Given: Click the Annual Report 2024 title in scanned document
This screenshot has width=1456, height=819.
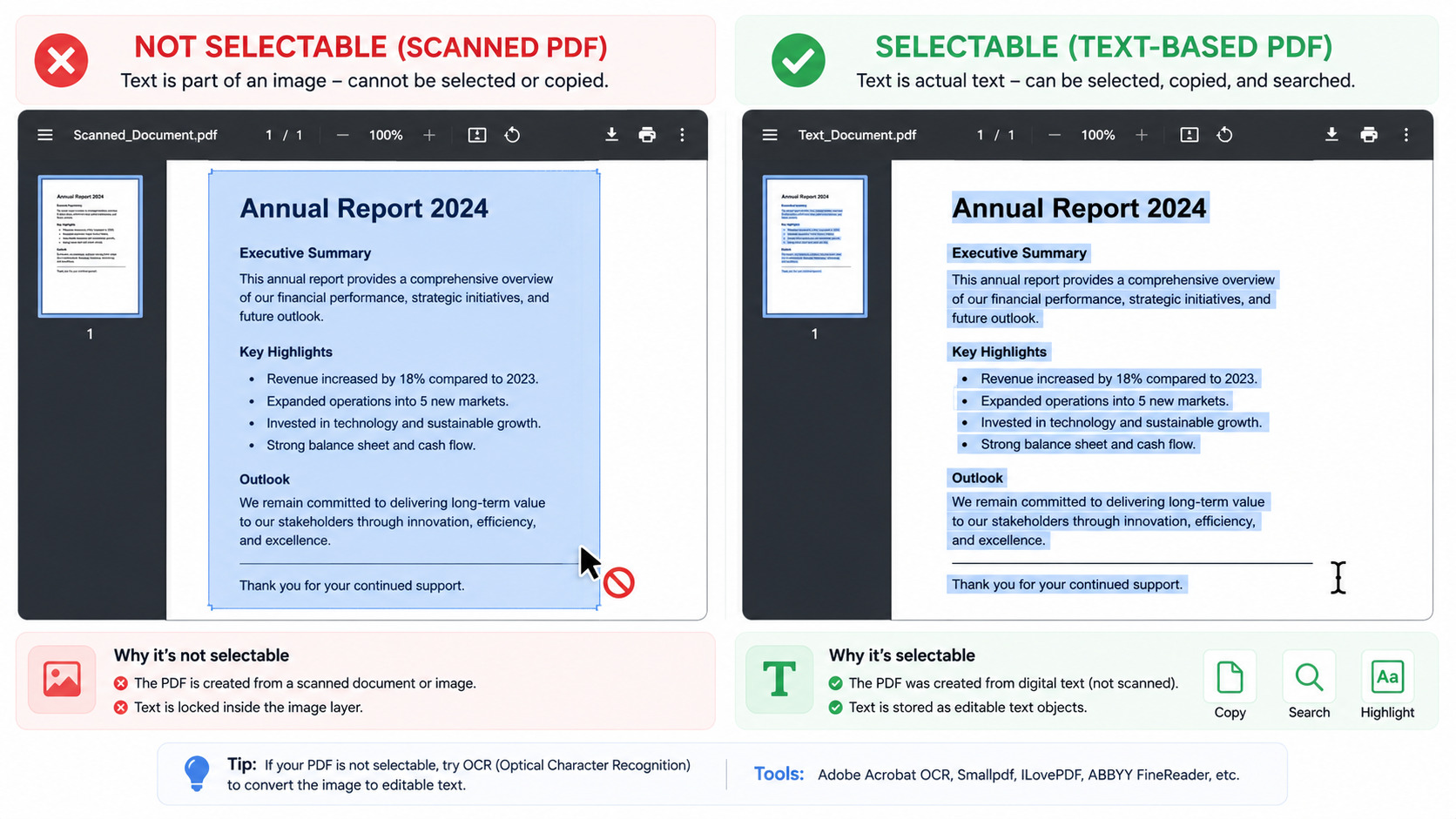Looking at the screenshot, I should pyautogui.click(x=364, y=208).
